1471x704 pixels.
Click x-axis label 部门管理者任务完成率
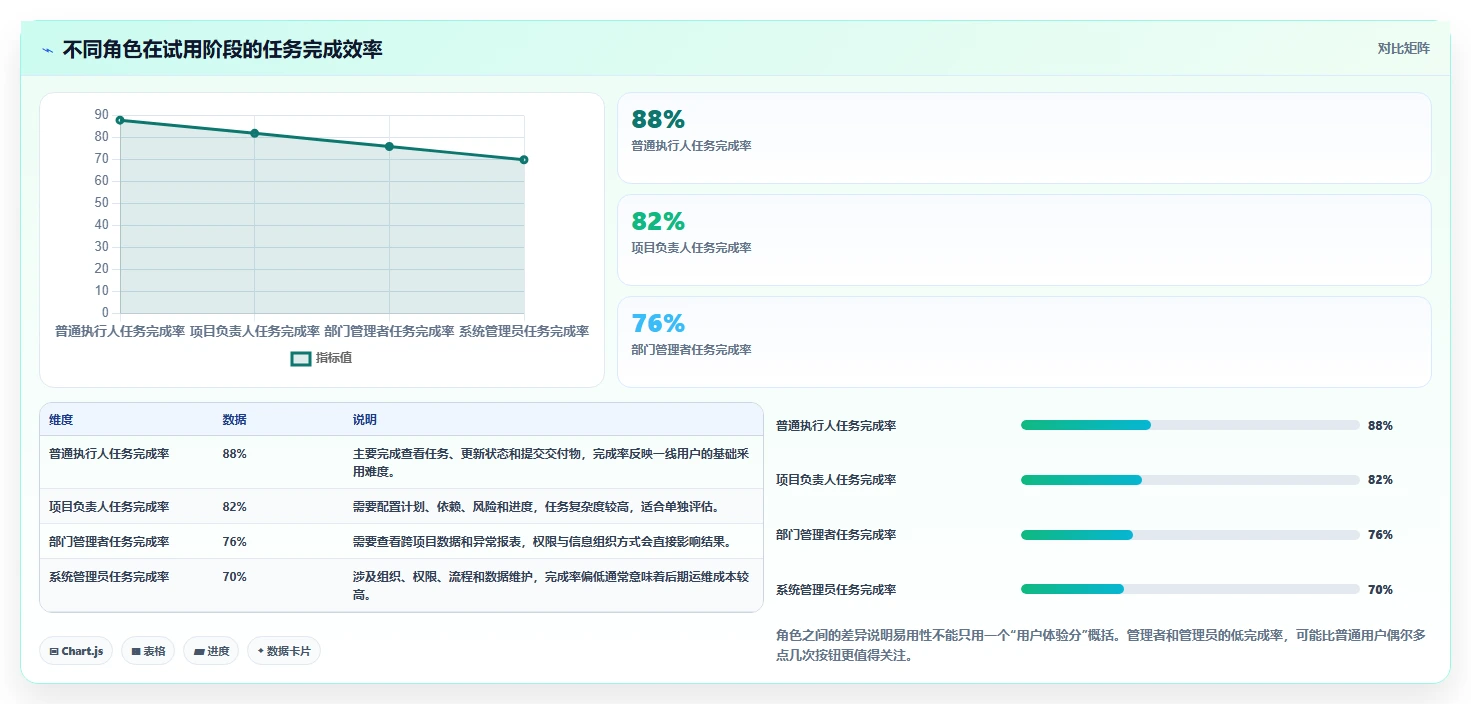(x=389, y=331)
